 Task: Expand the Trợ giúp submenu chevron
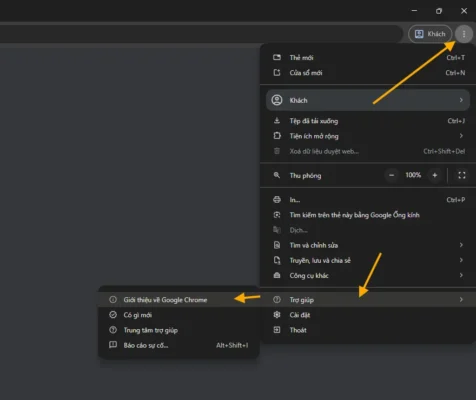click(461, 300)
